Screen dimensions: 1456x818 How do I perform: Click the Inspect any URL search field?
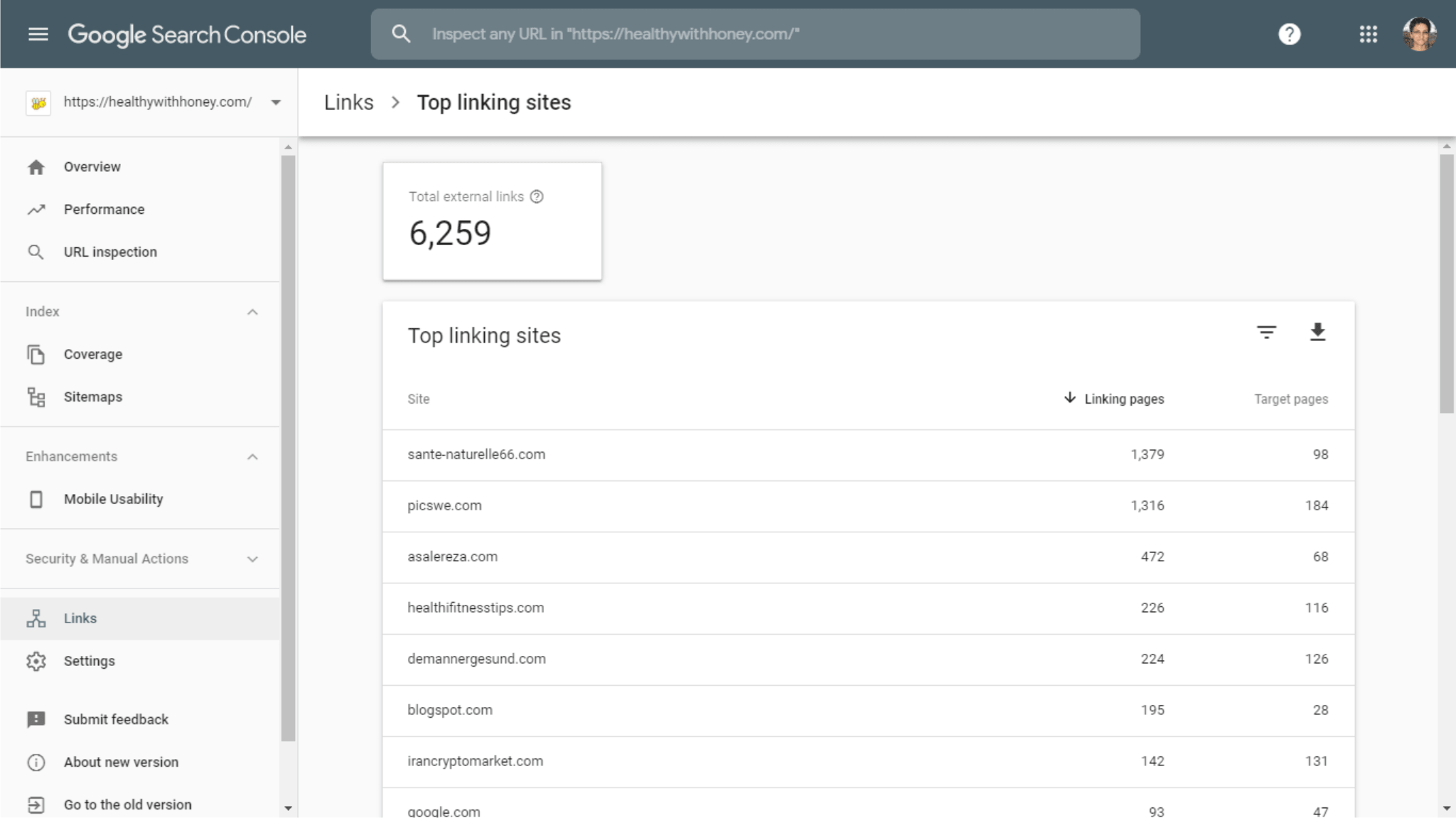(x=755, y=34)
